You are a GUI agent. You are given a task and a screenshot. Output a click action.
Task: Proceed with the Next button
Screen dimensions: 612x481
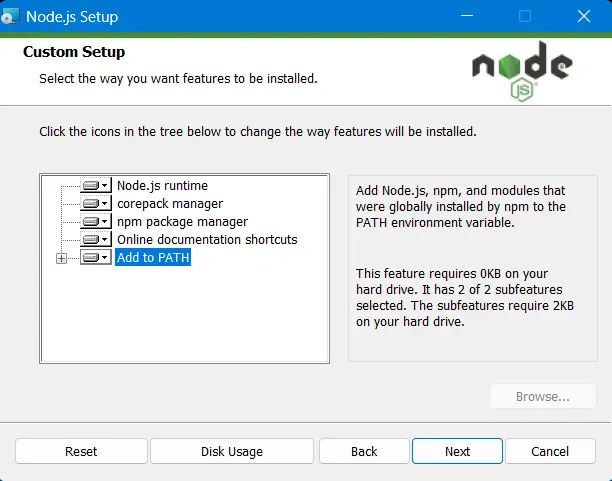pos(457,451)
